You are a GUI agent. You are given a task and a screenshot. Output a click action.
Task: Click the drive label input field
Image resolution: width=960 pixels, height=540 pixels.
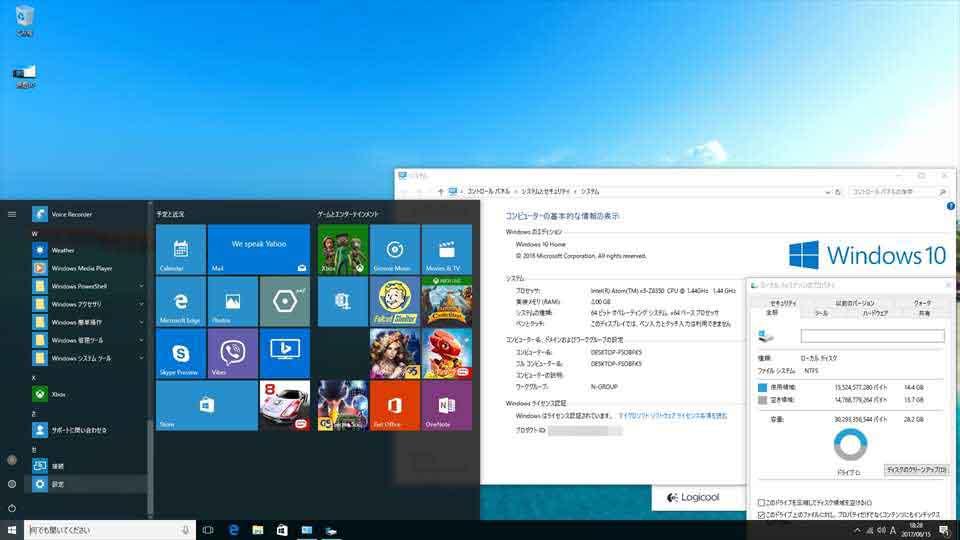[872, 336]
